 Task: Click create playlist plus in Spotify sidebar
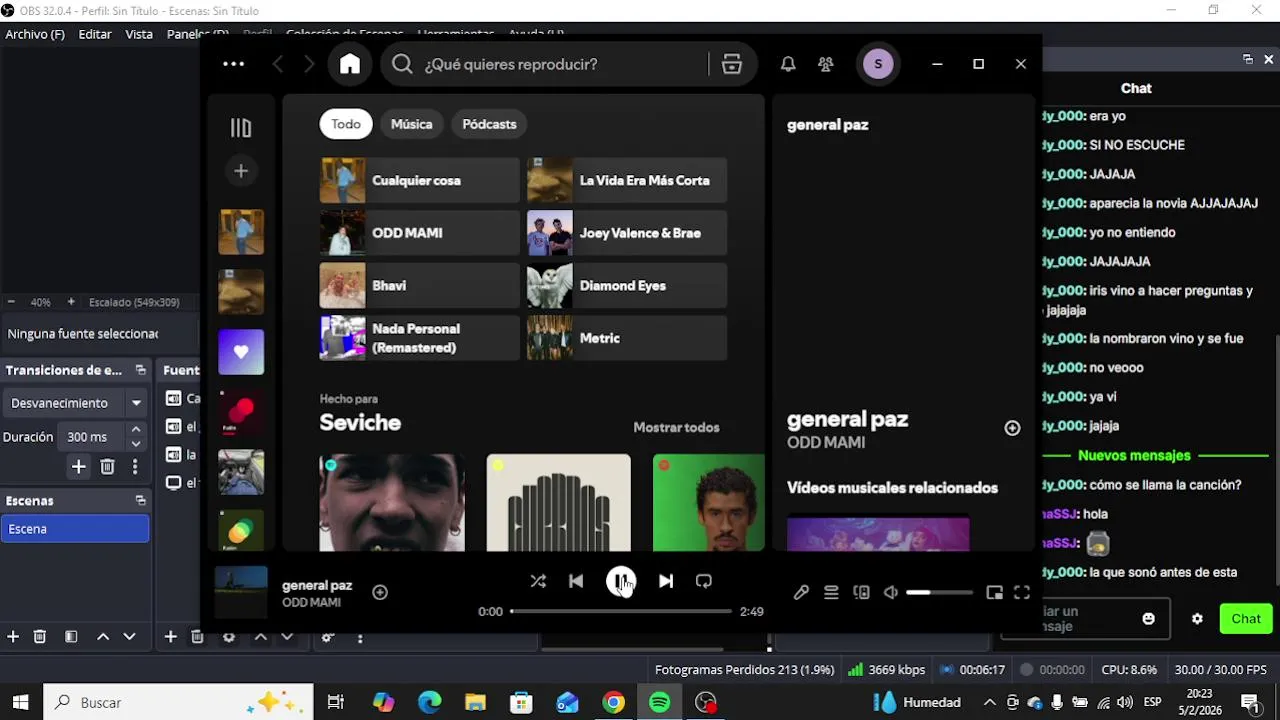pos(241,171)
